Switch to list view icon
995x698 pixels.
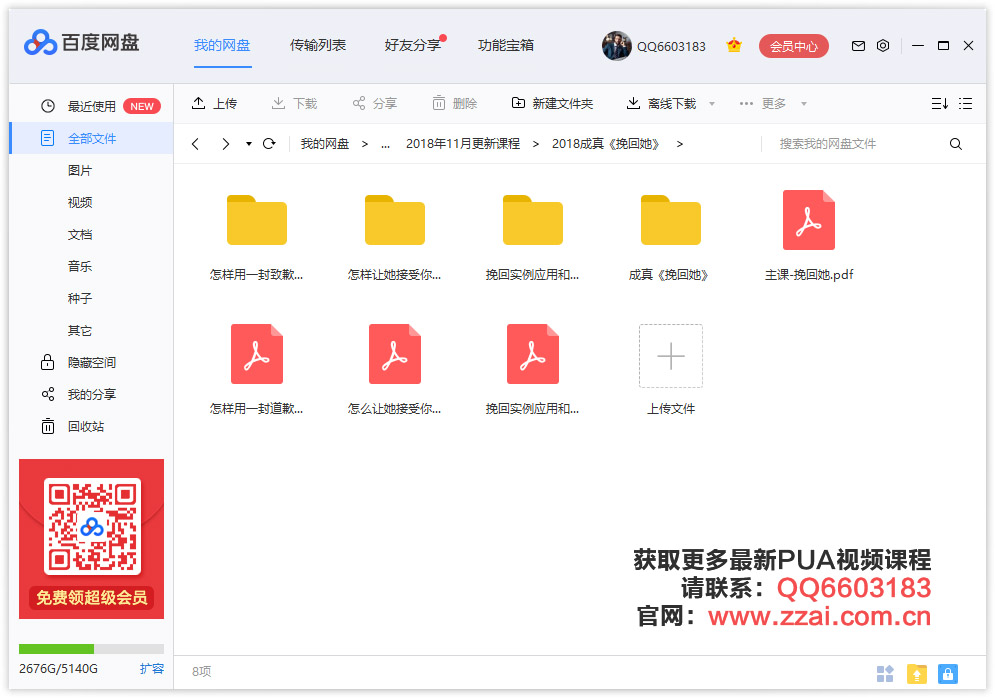pos(965,103)
